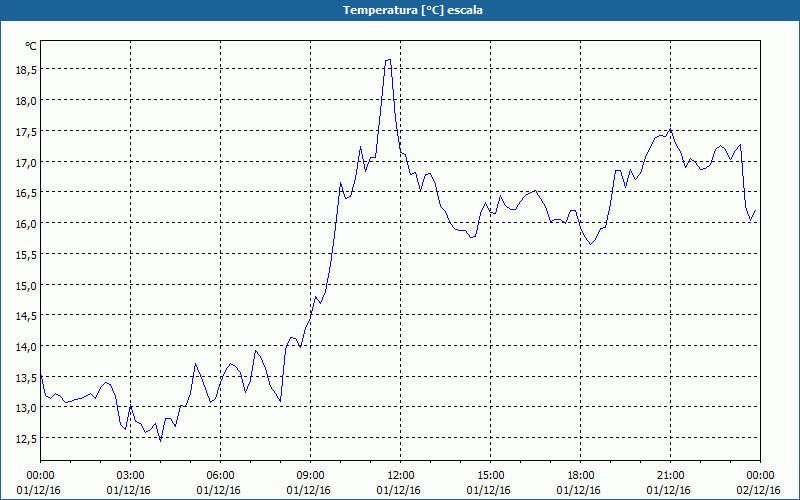Click the 'Temperatura [°C] escala' title bar

(x=400, y=10)
